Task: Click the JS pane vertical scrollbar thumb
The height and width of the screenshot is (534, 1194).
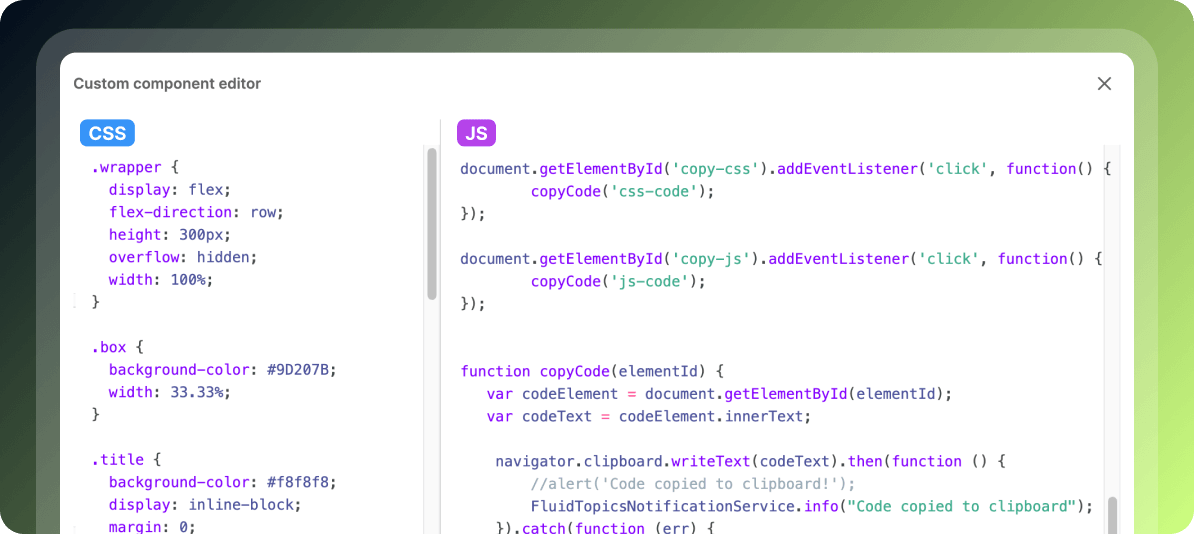Action: pyautogui.click(x=1112, y=514)
